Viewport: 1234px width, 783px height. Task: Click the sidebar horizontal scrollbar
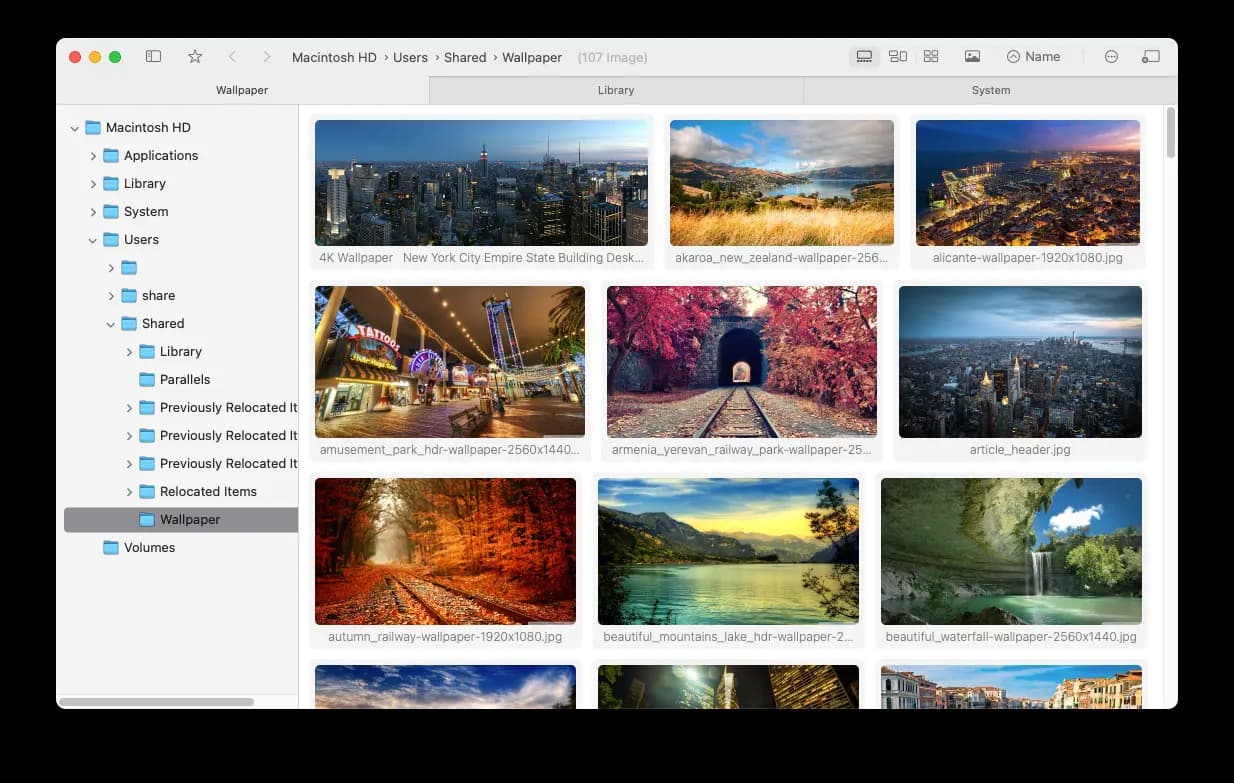pyautogui.click(x=156, y=702)
